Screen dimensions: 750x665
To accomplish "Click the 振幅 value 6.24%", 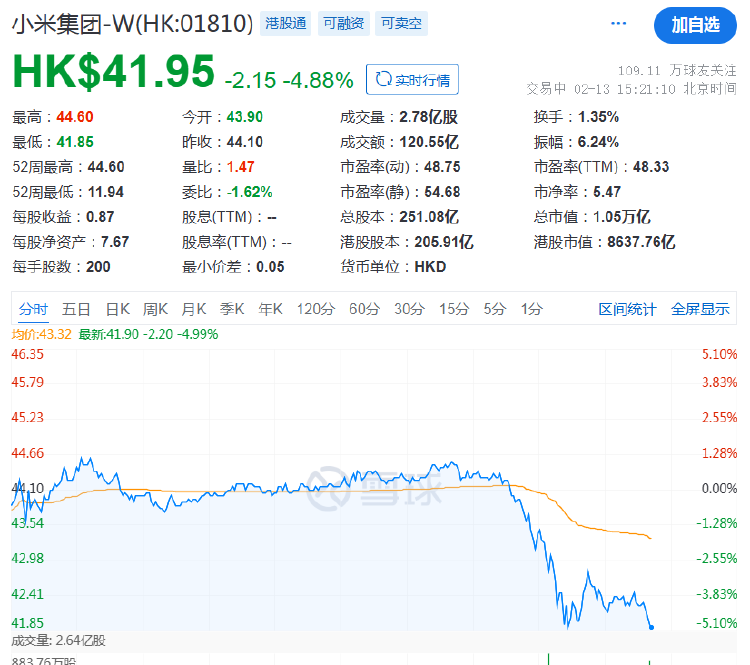I will tap(598, 142).
